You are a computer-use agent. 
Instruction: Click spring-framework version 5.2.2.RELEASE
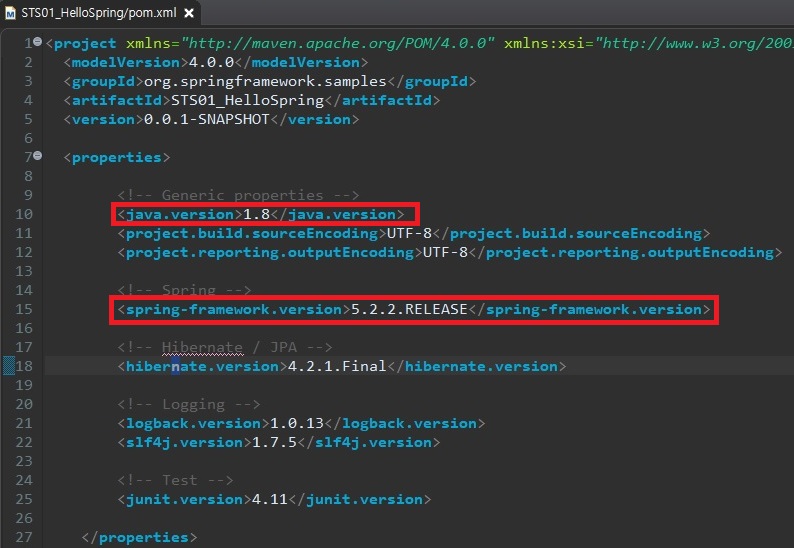[409, 309]
